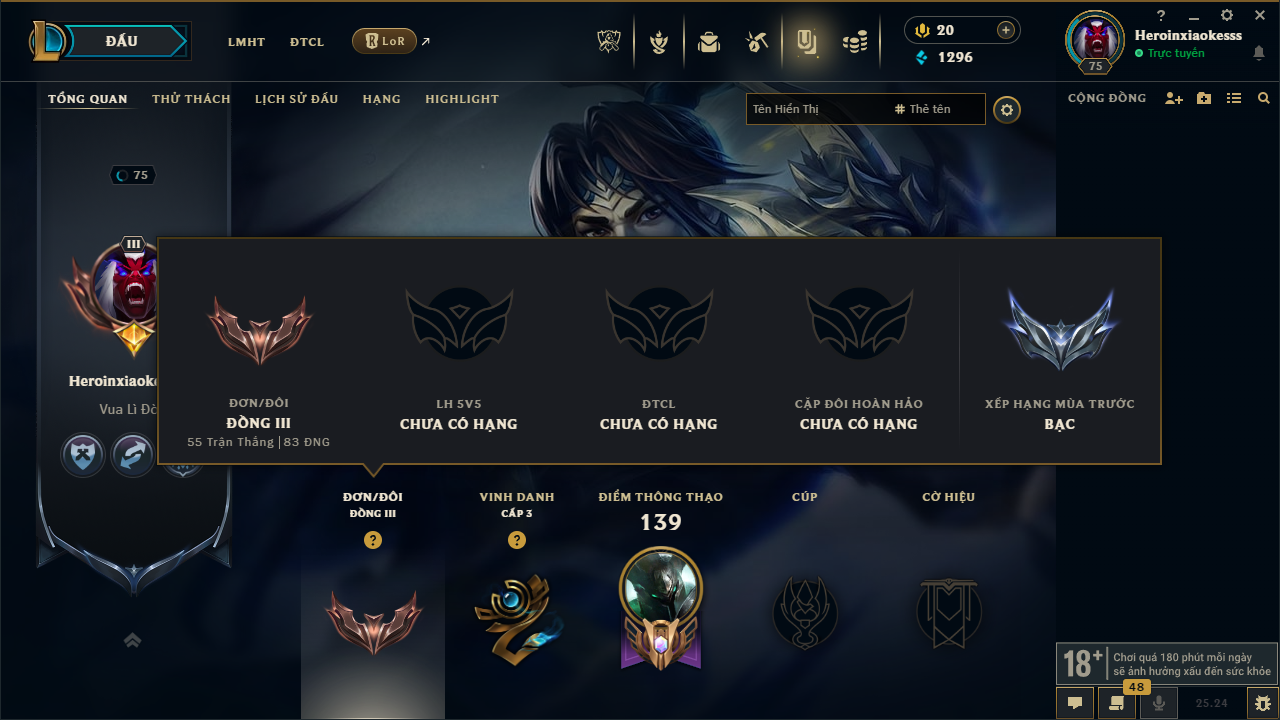This screenshot has width=1280, height=720.
Task: Open the friends list view options icon
Action: click(x=1234, y=98)
